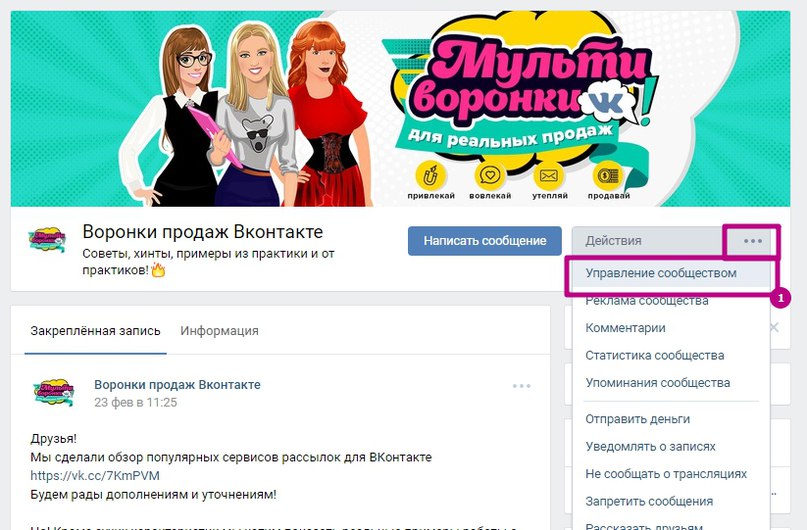Screen dimensions: 807x530
Task: Open the pinned post's three-dots options menu
Action: (521, 386)
